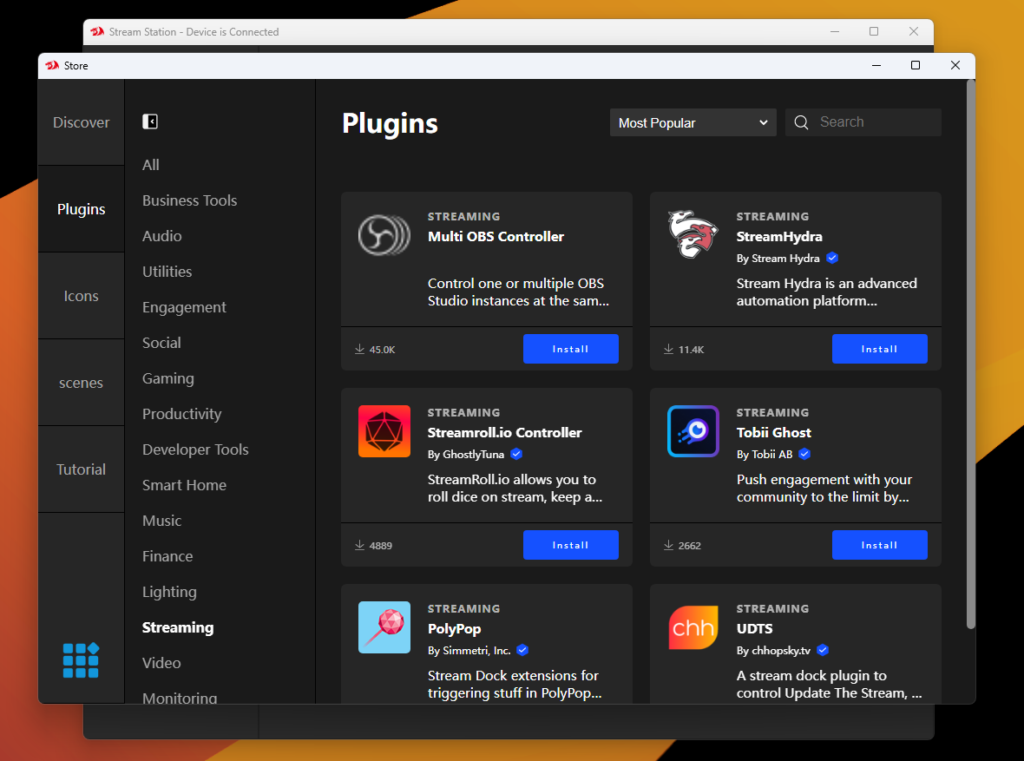
Task: Click the StreamHydra dragon logo
Action: point(693,234)
